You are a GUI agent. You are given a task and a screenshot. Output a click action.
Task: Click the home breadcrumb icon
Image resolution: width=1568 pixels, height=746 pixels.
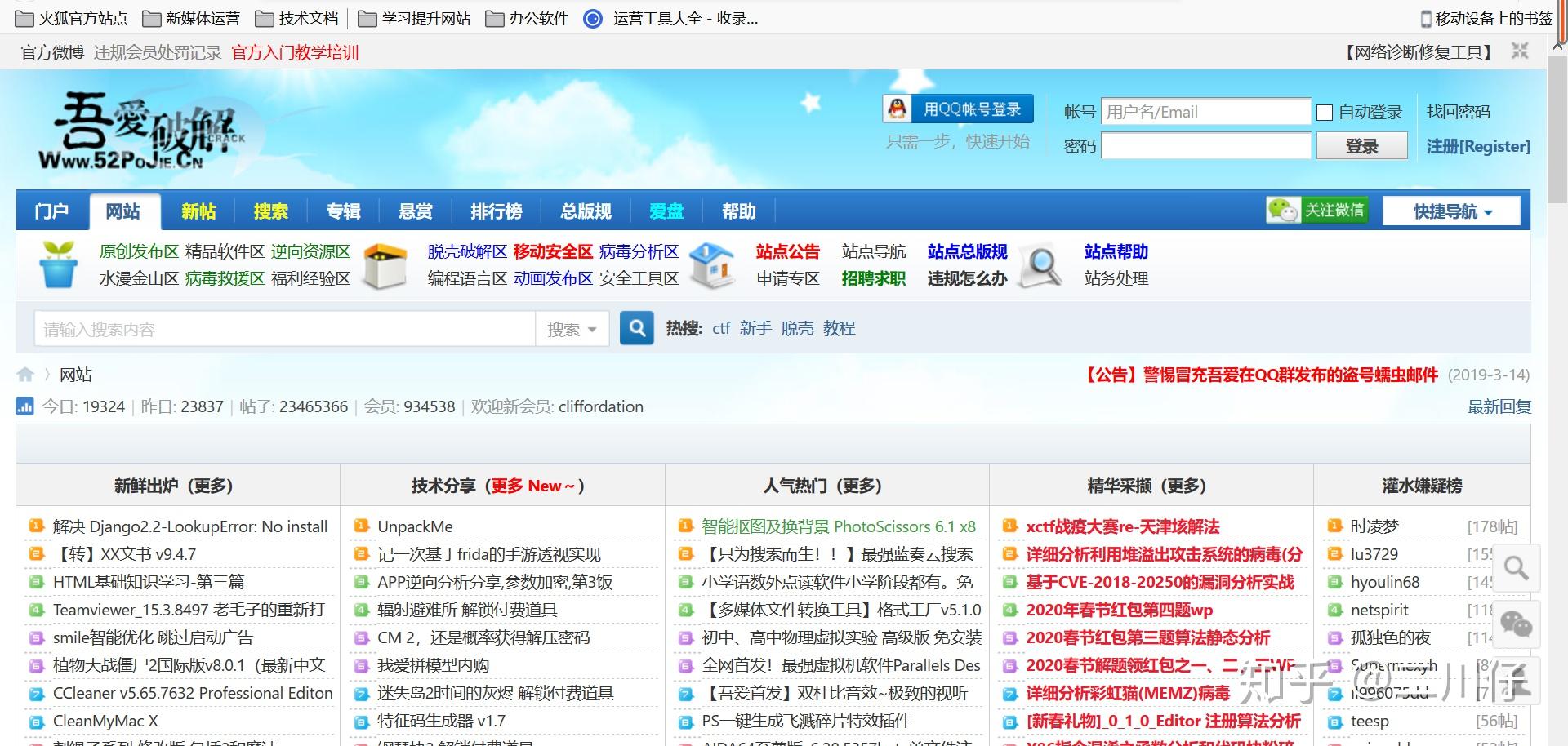click(25, 375)
